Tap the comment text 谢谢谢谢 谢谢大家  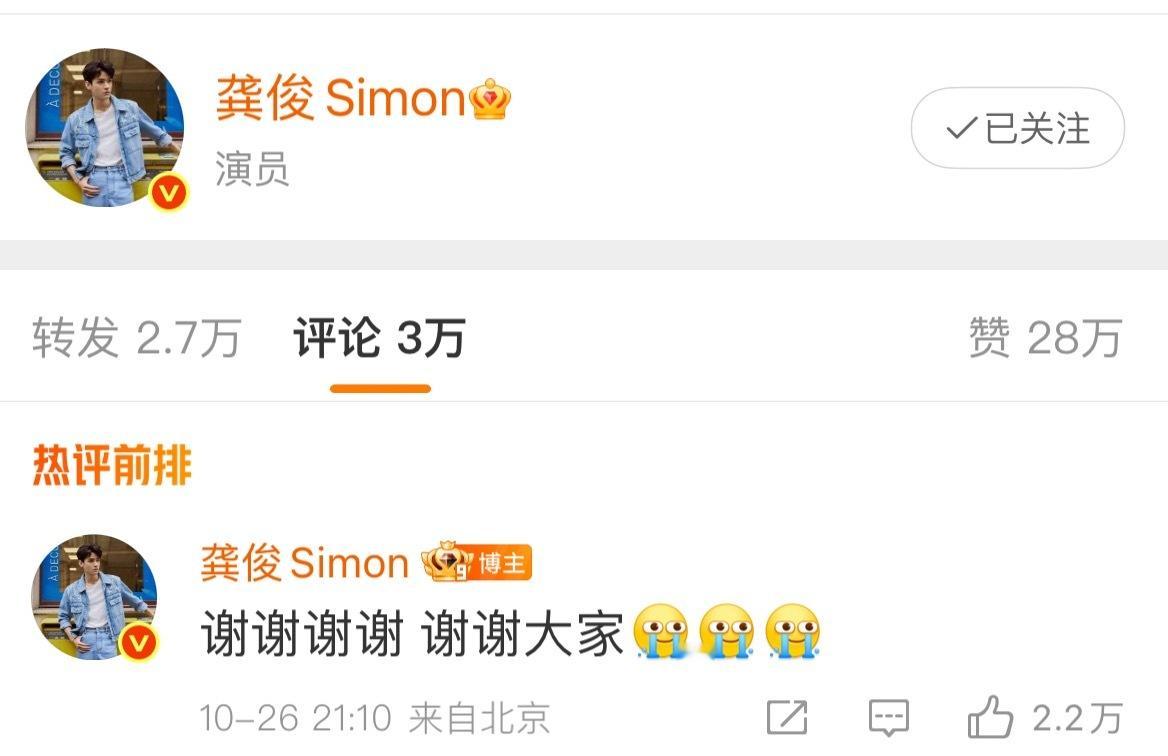(x=412, y=634)
